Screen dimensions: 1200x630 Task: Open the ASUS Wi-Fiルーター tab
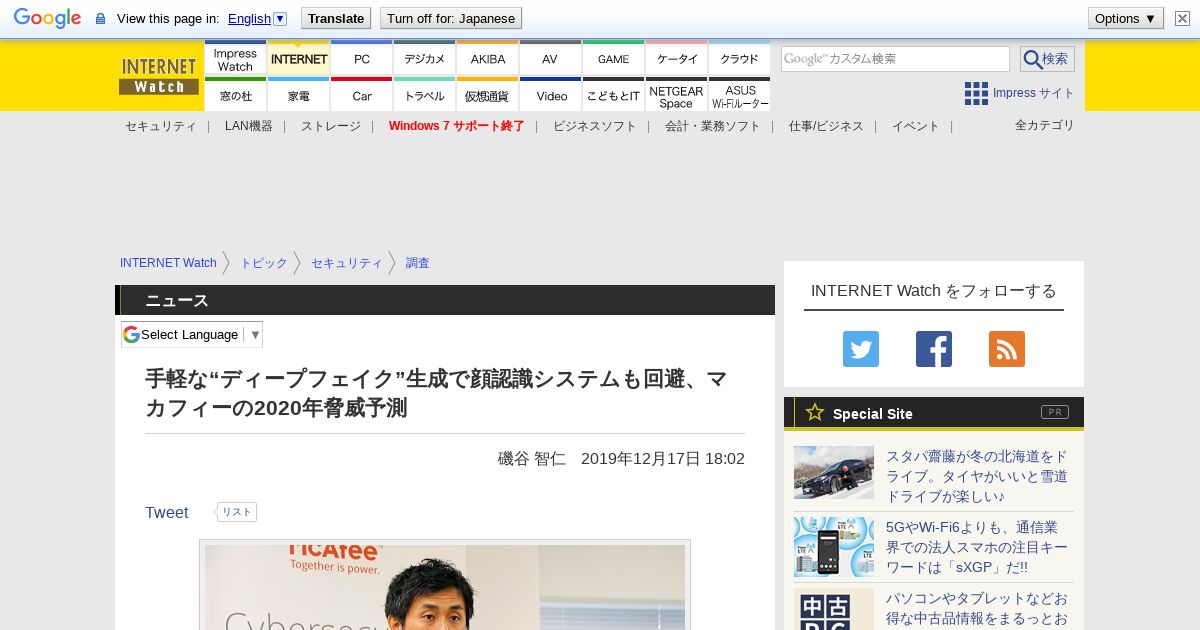739,95
